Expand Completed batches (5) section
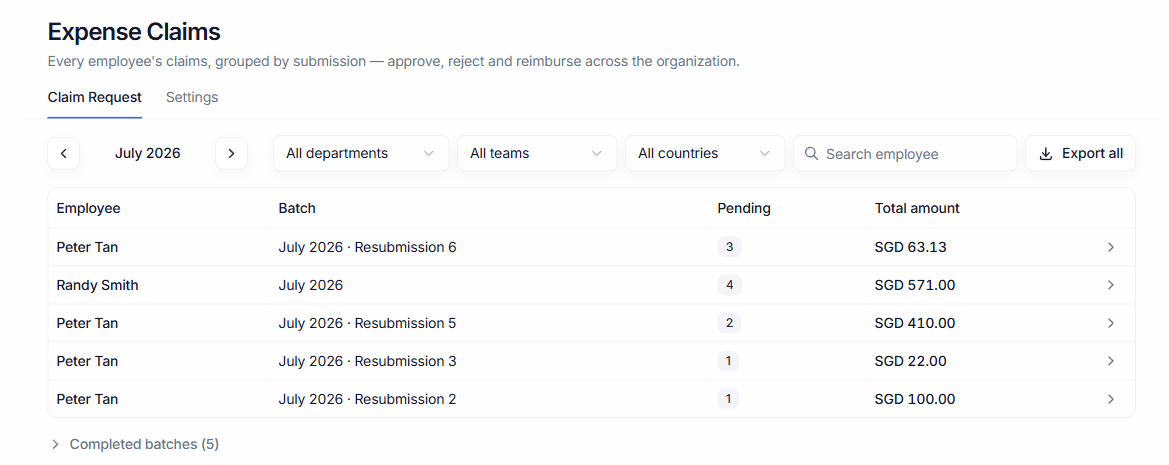The width and height of the screenshot is (1169, 465). (x=134, y=444)
